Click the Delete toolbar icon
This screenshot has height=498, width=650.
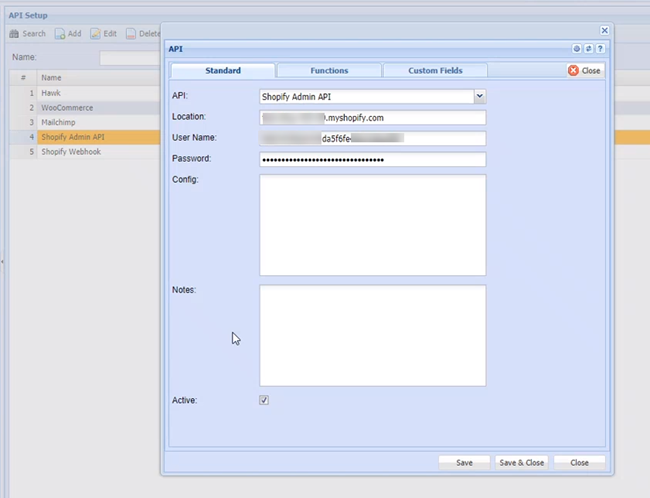(131, 34)
